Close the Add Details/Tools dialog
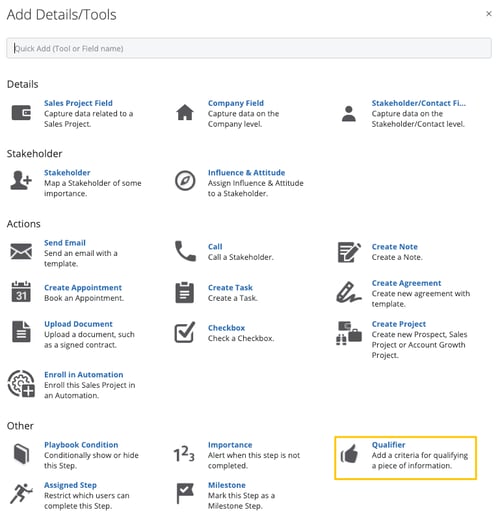 [x=489, y=14]
